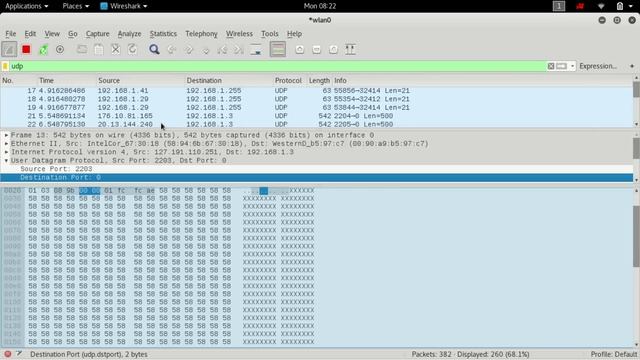Screen dimensions: 640x360
Task: Open the Help menu
Action: (x=294, y=34)
